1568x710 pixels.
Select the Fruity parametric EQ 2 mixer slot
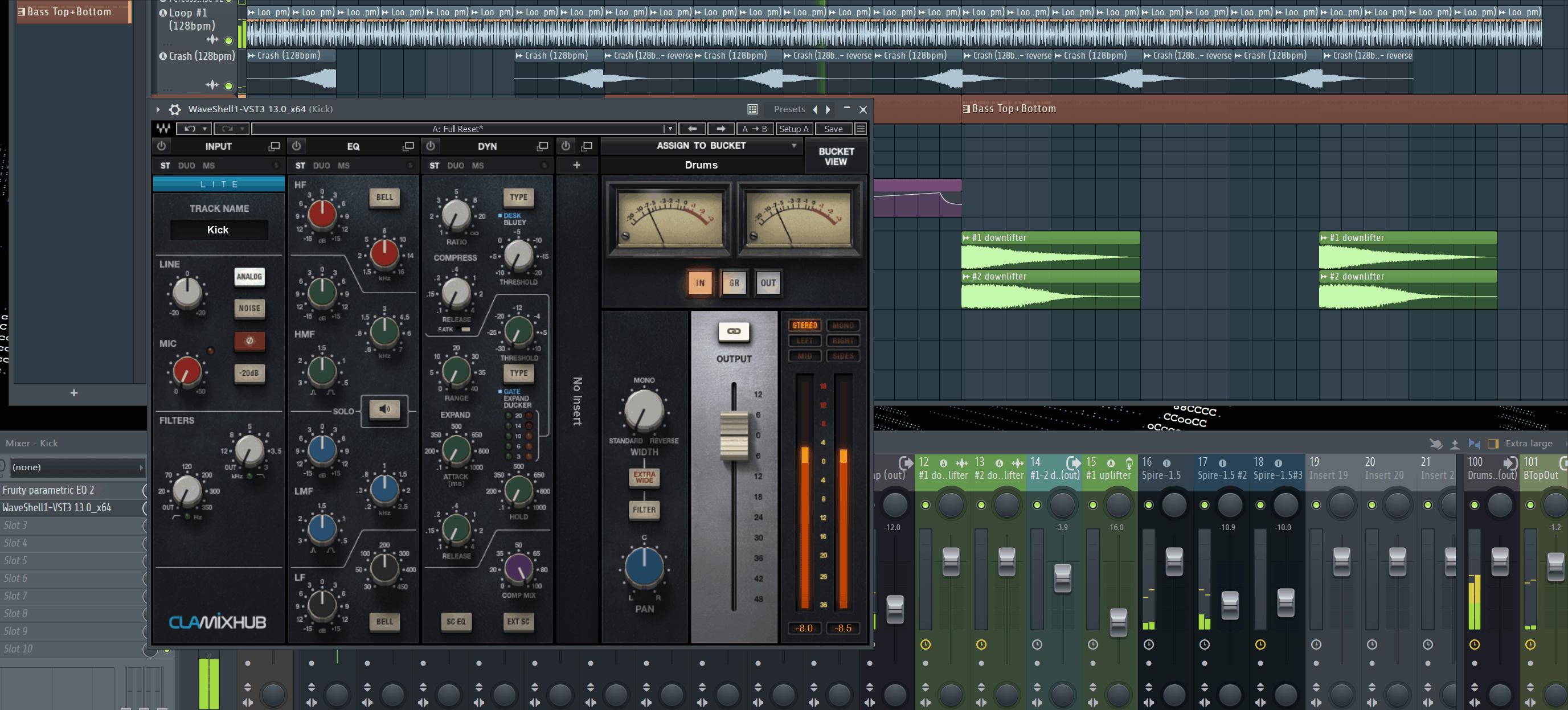71,490
